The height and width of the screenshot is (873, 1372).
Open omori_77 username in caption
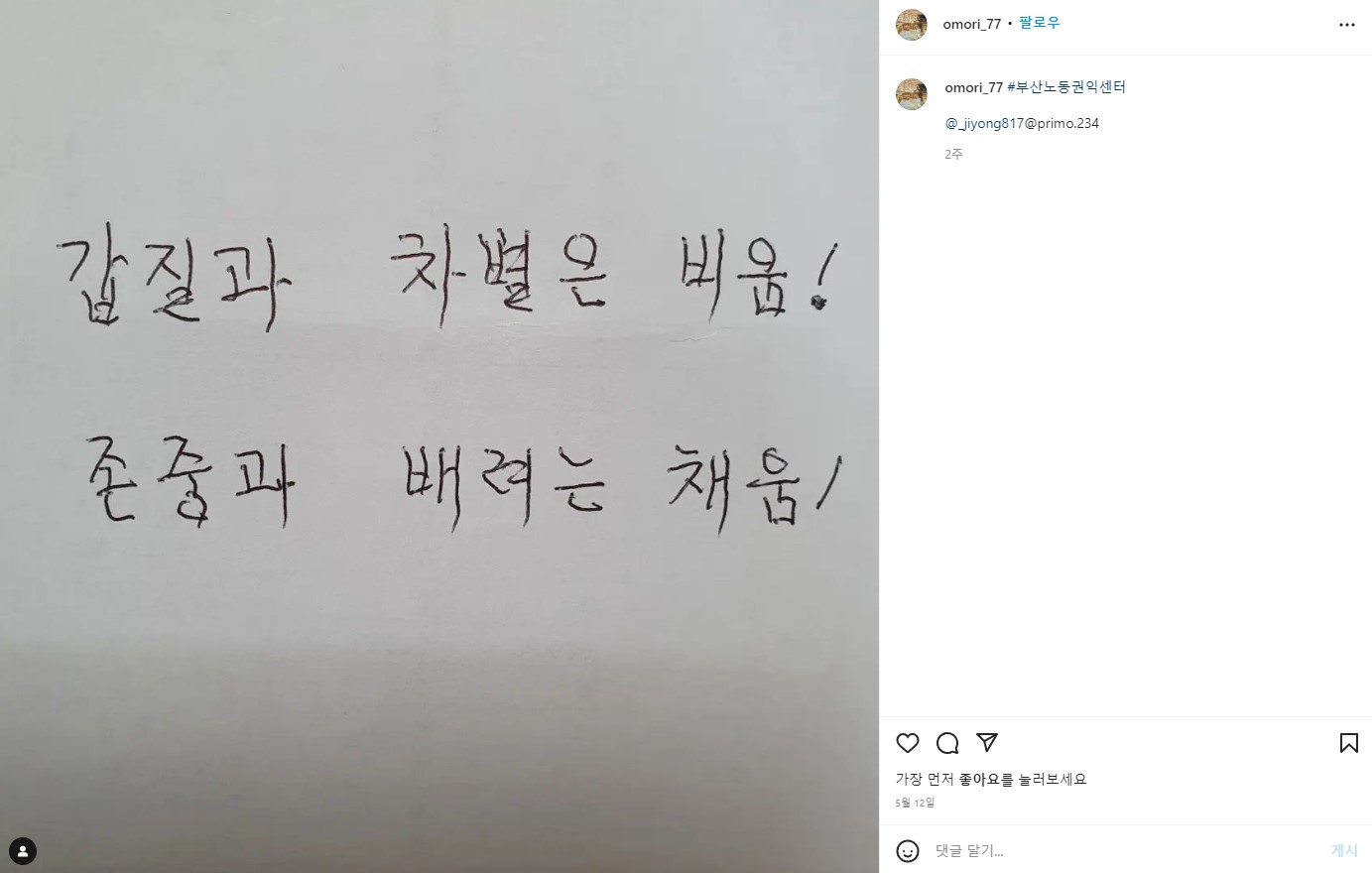click(x=974, y=87)
